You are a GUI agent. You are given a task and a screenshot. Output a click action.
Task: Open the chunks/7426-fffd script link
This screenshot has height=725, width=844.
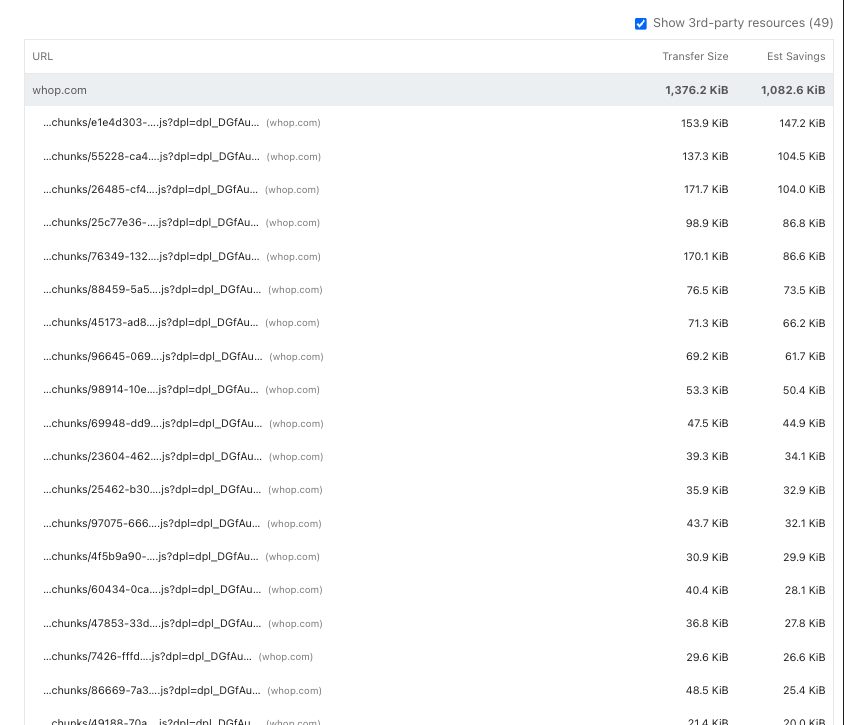click(x=147, y=657)
